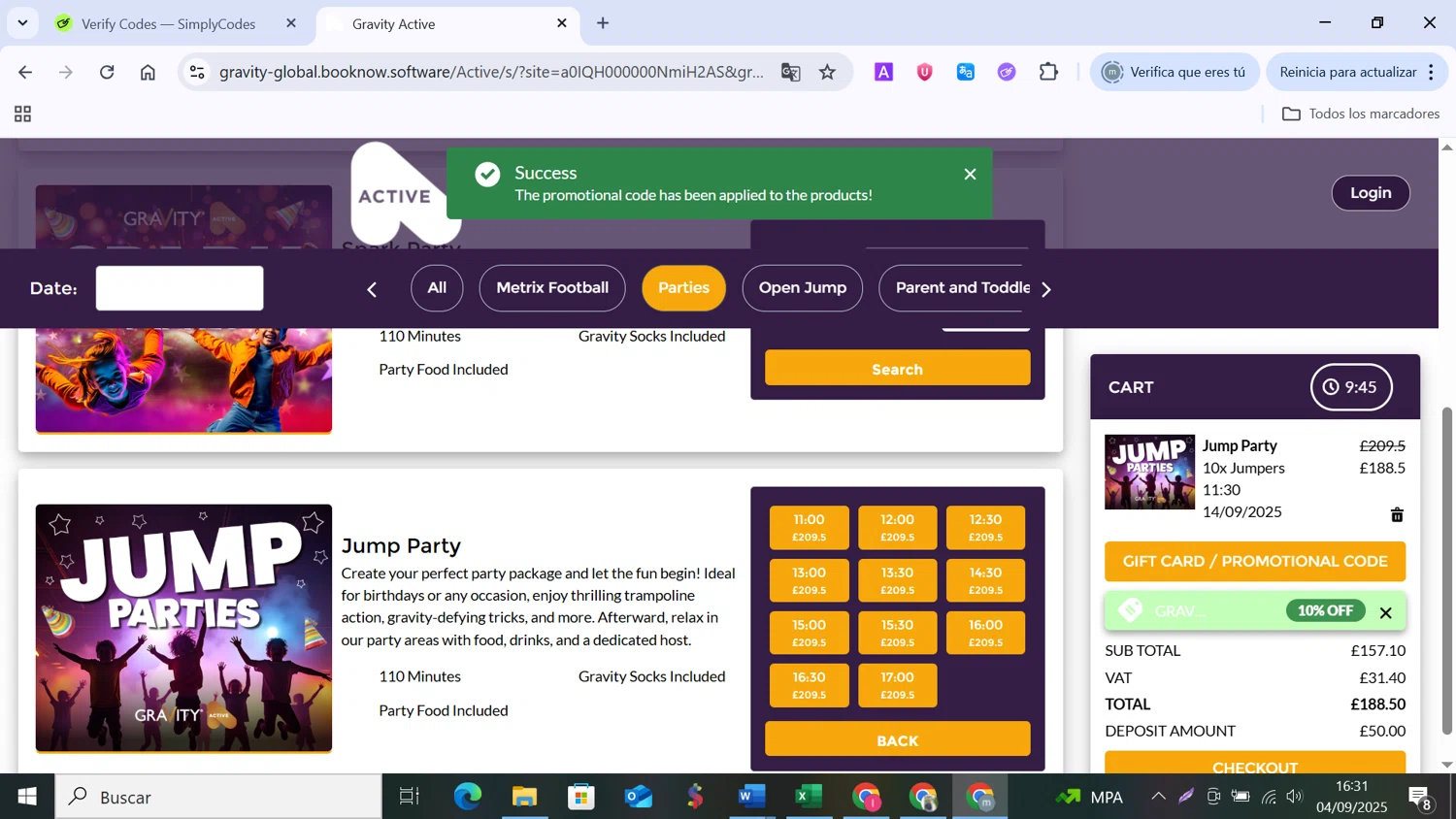The image size is (1456, 819).
Task: Select the Parent and Toddler filter
Action: pyautogui.click(x=952, y=288)
